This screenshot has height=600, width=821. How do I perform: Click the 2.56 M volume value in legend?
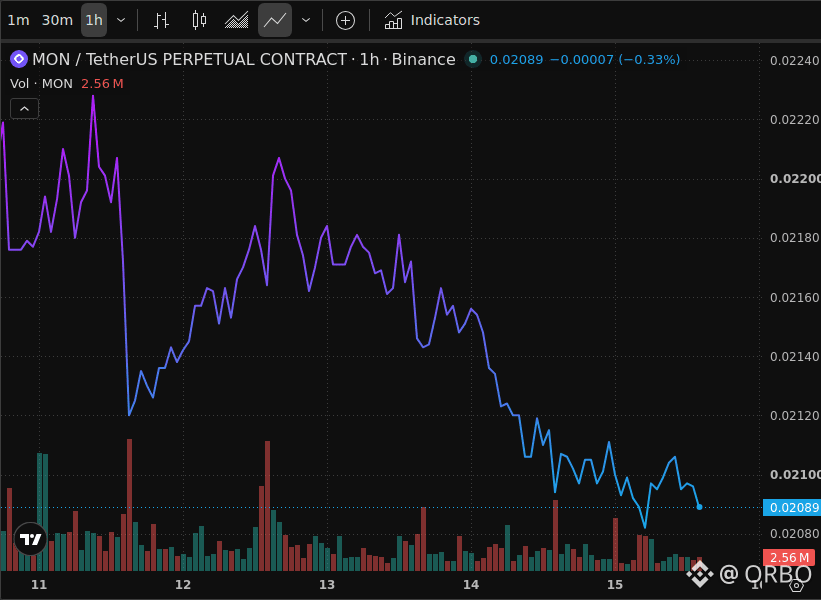102,84
